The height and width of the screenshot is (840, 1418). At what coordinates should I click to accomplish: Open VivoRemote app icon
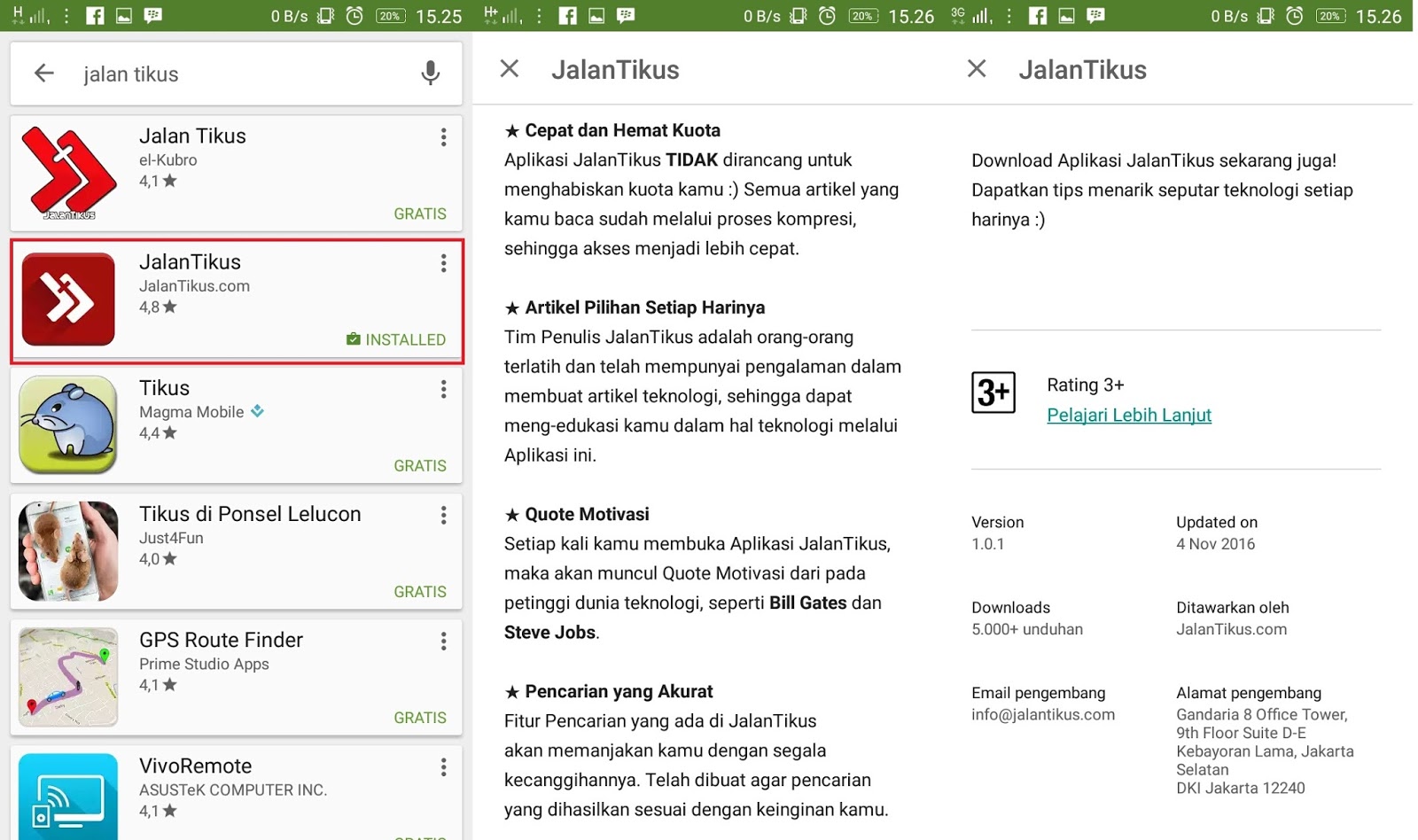click(68, 796)
